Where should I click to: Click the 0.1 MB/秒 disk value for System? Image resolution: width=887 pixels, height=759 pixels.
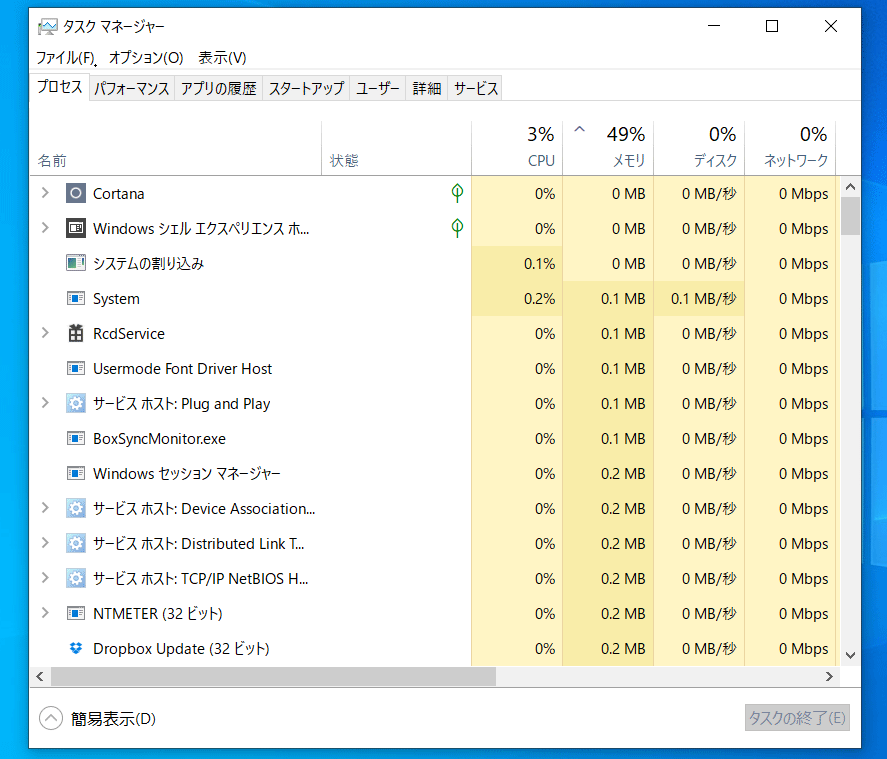[703, 299]
